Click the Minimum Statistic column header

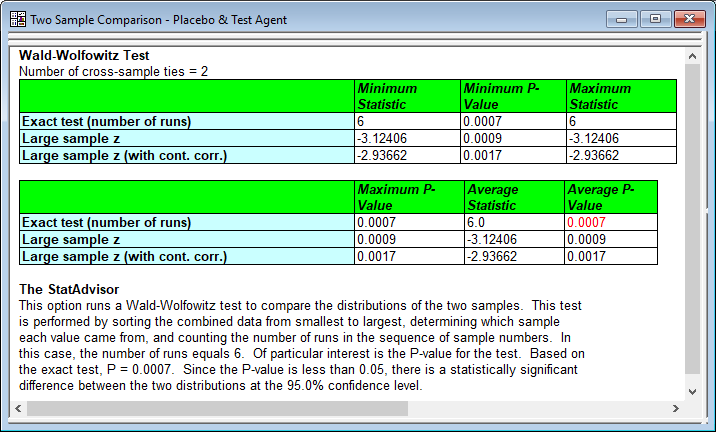(406, 96)
